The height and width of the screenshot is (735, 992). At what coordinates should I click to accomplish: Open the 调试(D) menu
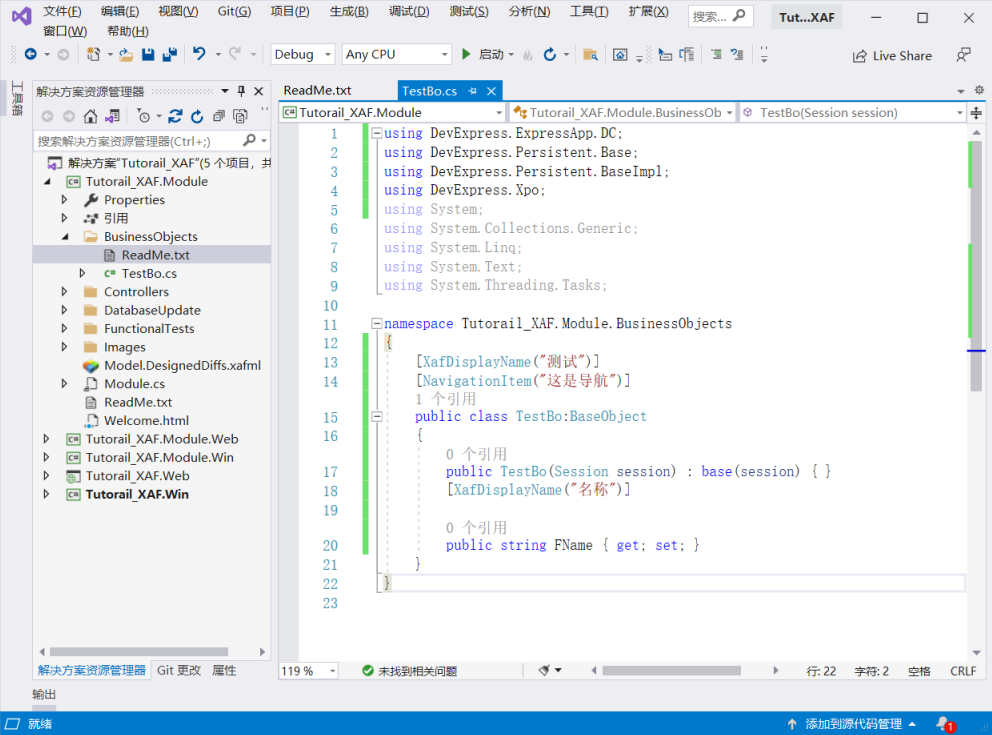408,11
